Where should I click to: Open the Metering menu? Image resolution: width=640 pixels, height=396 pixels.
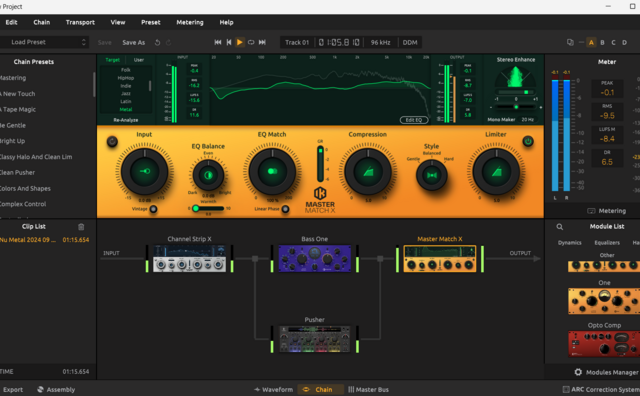click(190, 22)
